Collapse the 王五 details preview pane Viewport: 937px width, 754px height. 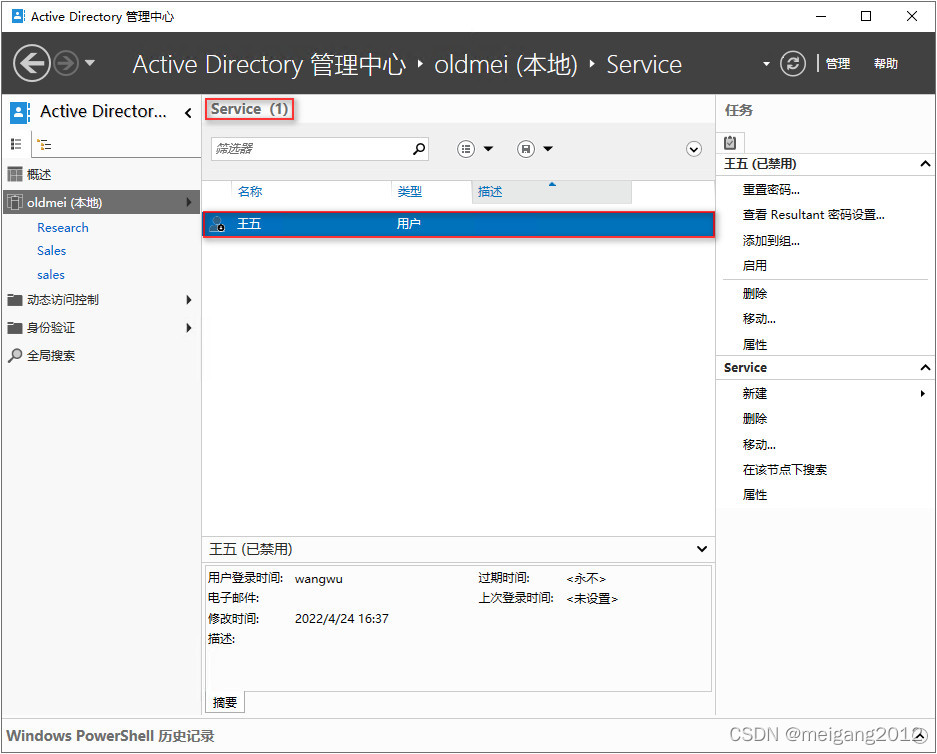(x=702, y=549)
